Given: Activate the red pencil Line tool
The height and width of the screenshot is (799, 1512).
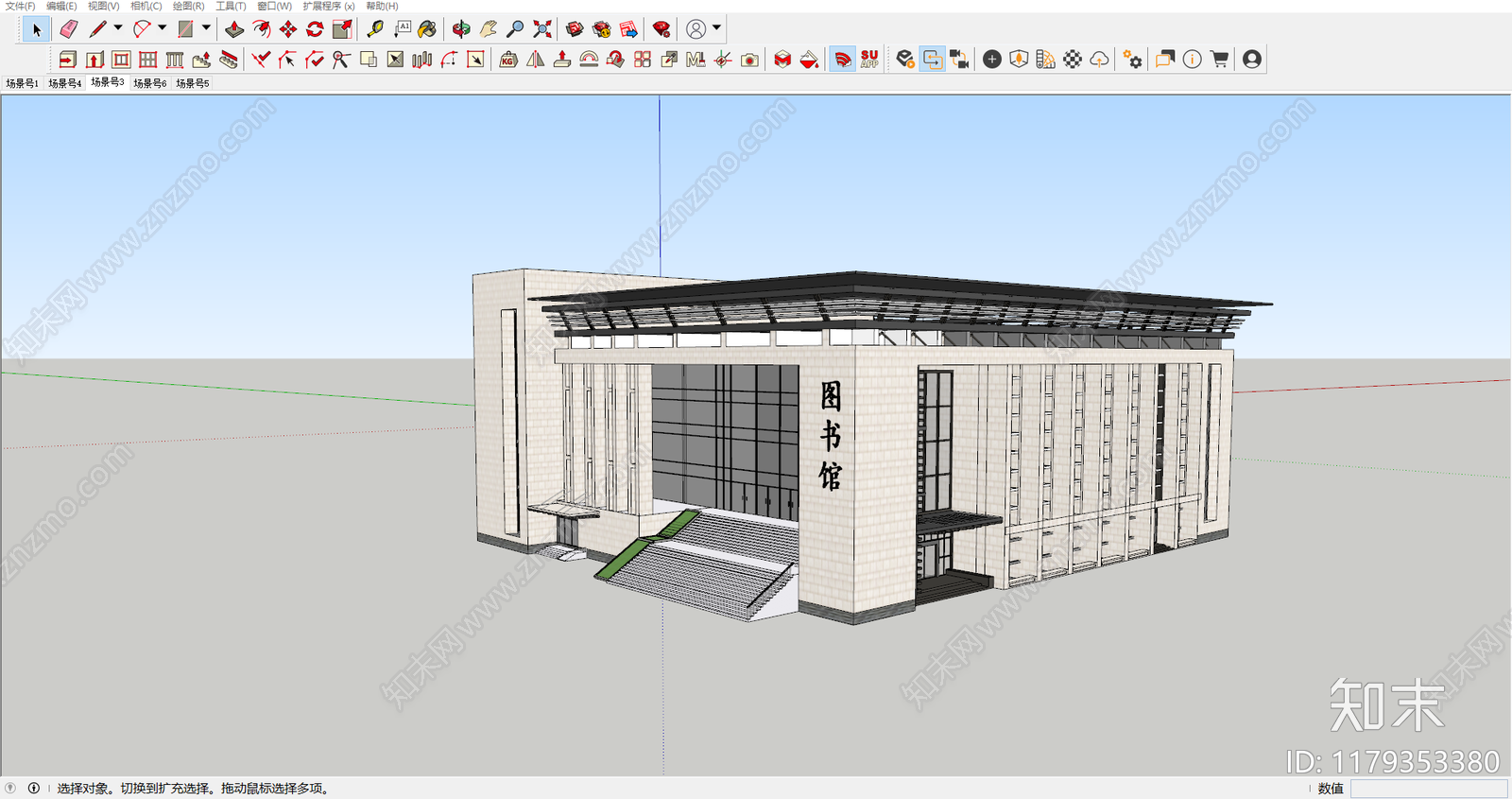Looking at the screenshot, I should pyautogui.click(x=97, y=30).
